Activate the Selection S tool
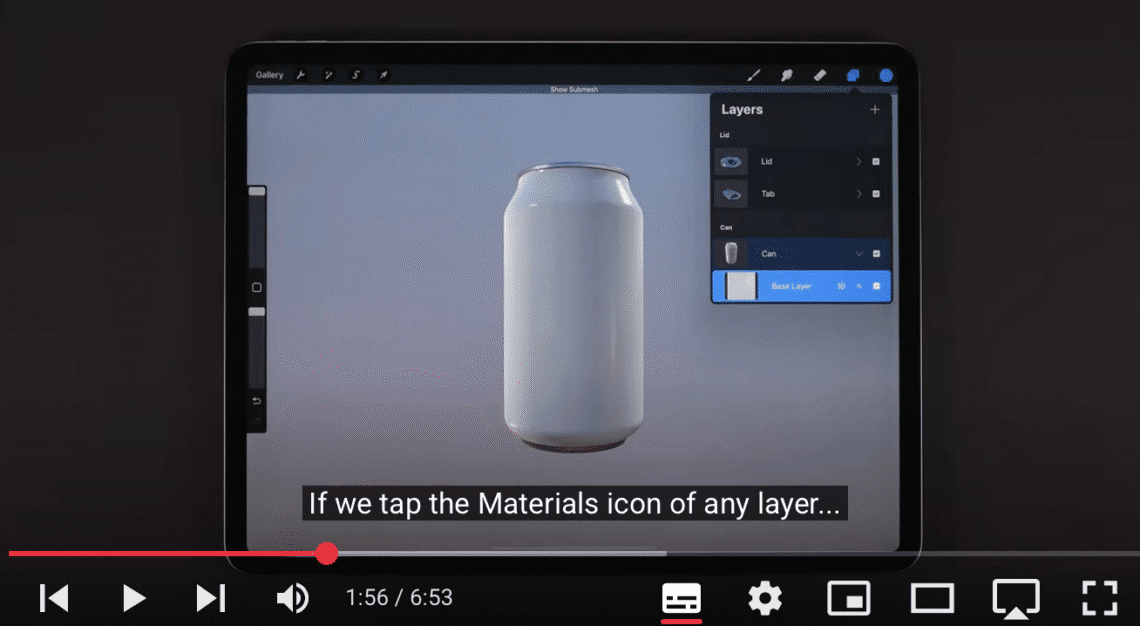 coord(356,75)
